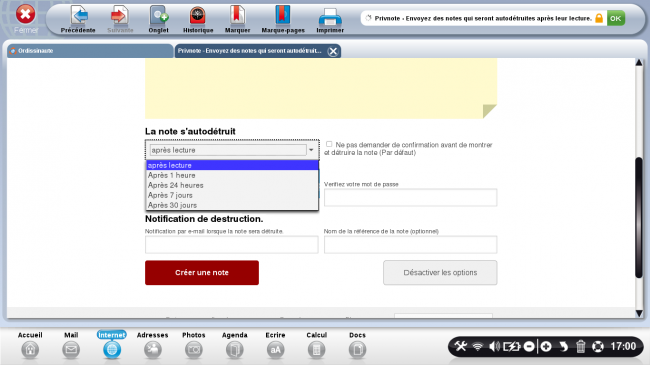Click the zoom in plus icon
The width and height of the screenshot is (650, 365).
[x=546, y=346]
